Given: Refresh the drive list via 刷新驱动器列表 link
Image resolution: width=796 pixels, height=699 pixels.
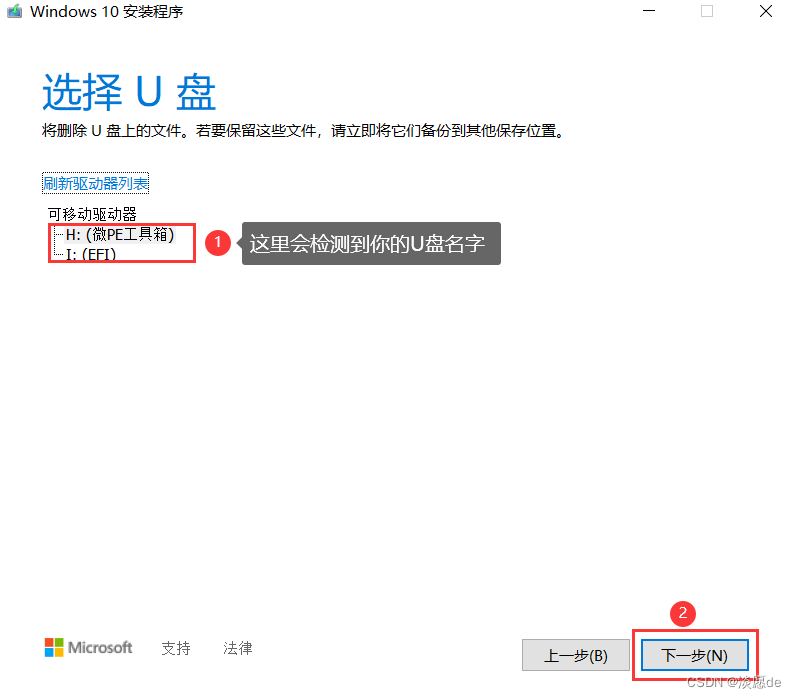Looking at the screenshot, I should 95,183.
